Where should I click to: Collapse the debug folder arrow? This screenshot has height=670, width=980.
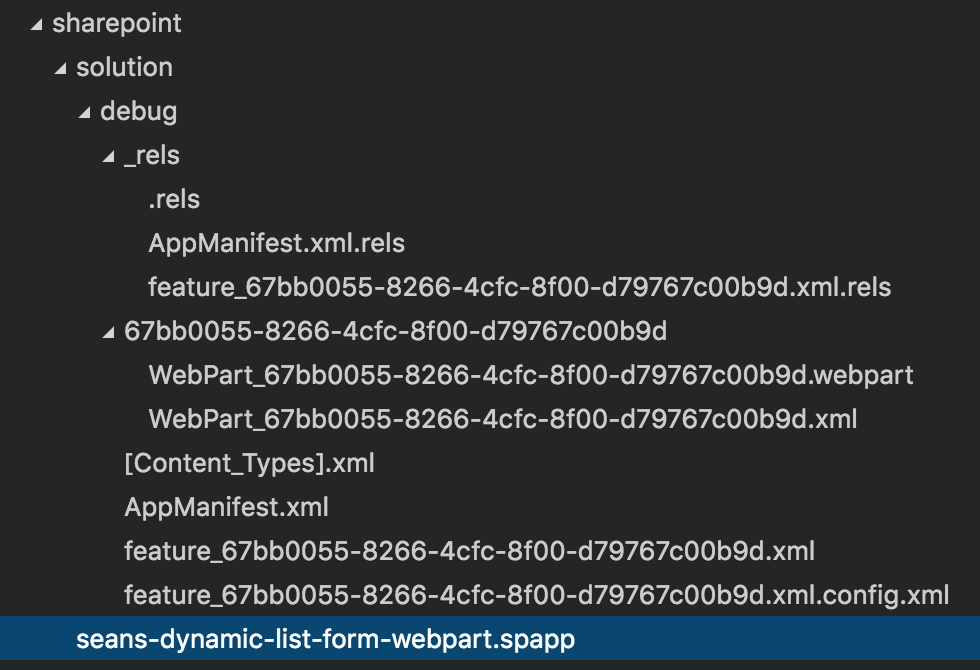coord(85,113)
